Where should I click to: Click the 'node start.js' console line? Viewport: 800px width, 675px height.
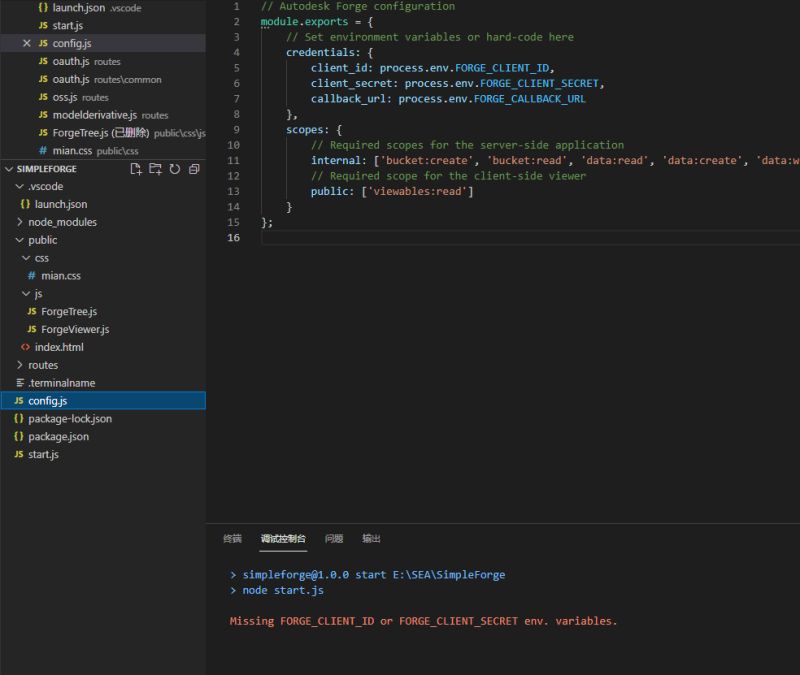tap(283, 590)
